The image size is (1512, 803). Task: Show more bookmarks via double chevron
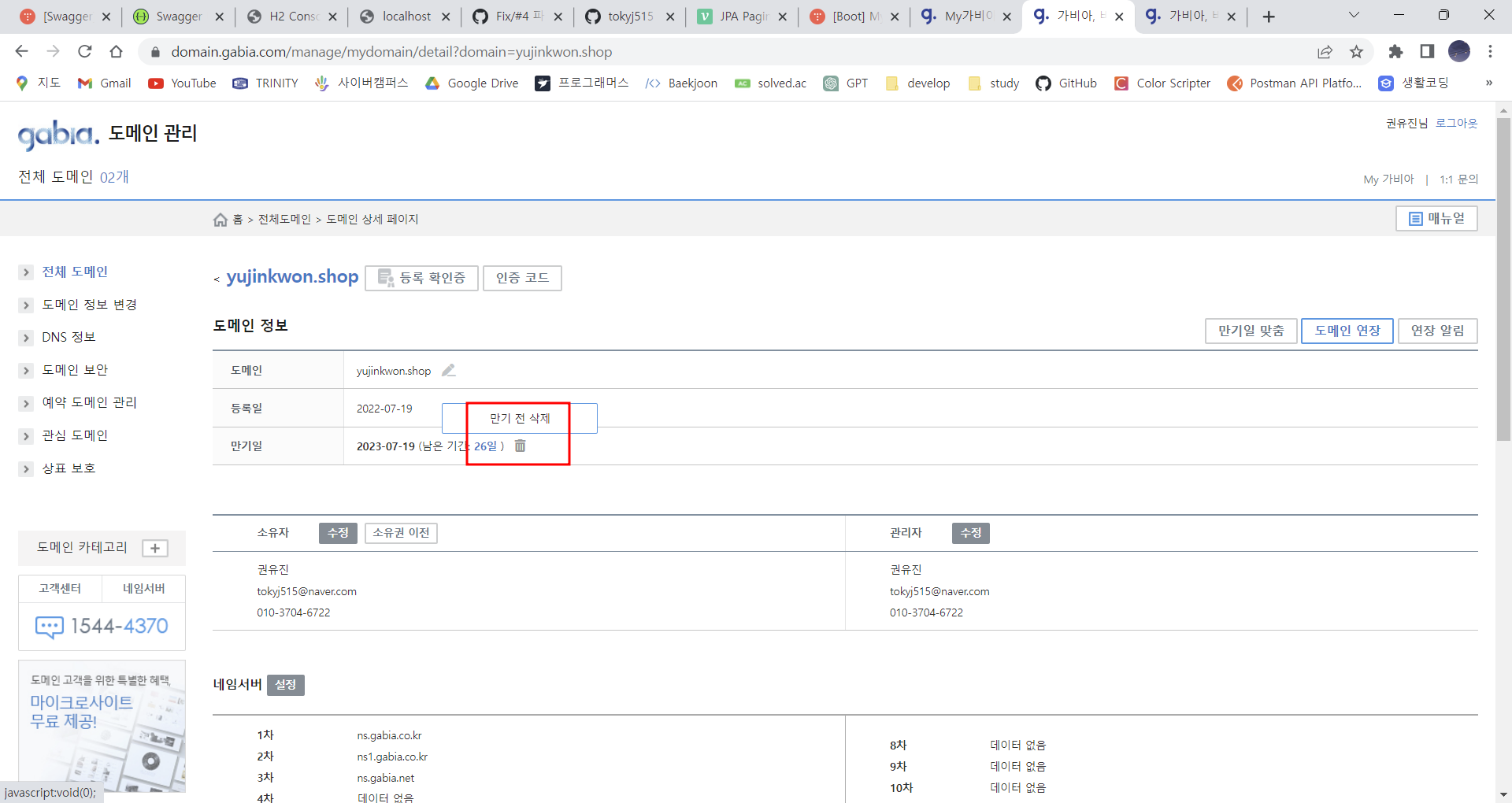1488,83
